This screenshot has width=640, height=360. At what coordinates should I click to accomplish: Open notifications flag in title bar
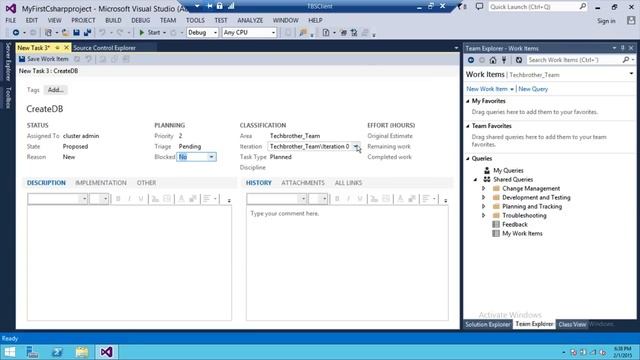461,7
